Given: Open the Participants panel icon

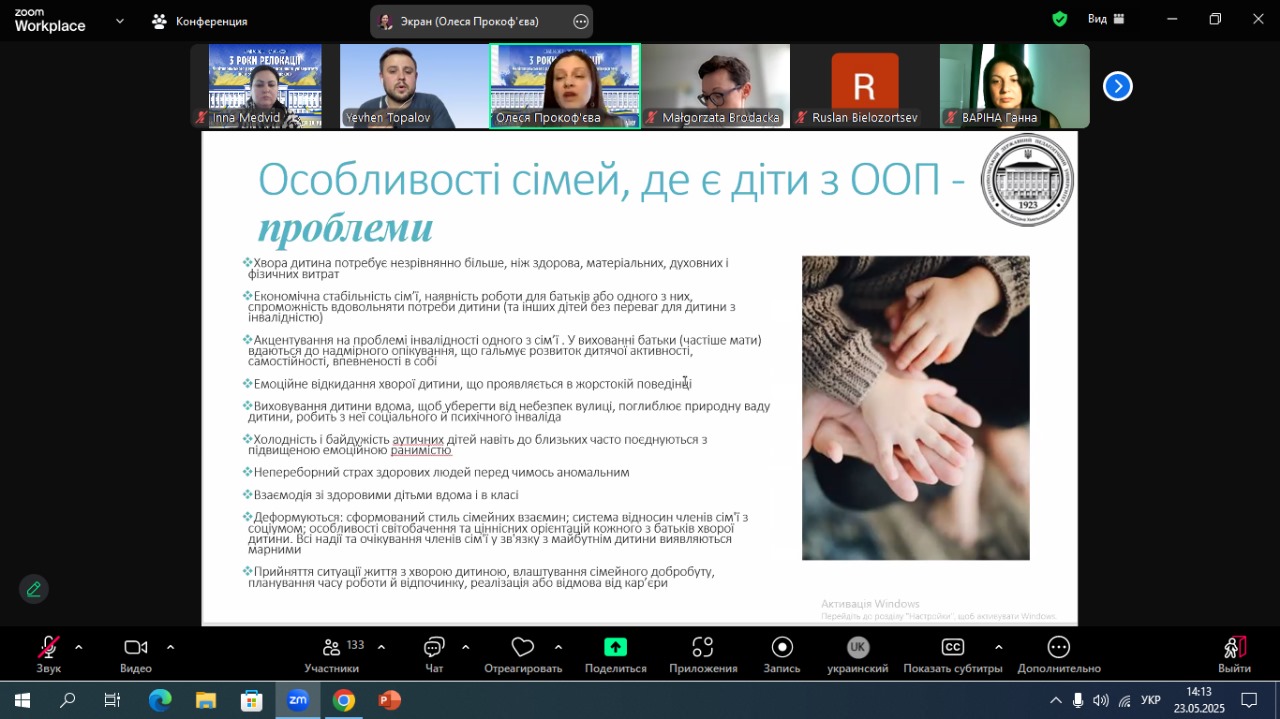Looking at the screenshot, I should coord(332,648).
